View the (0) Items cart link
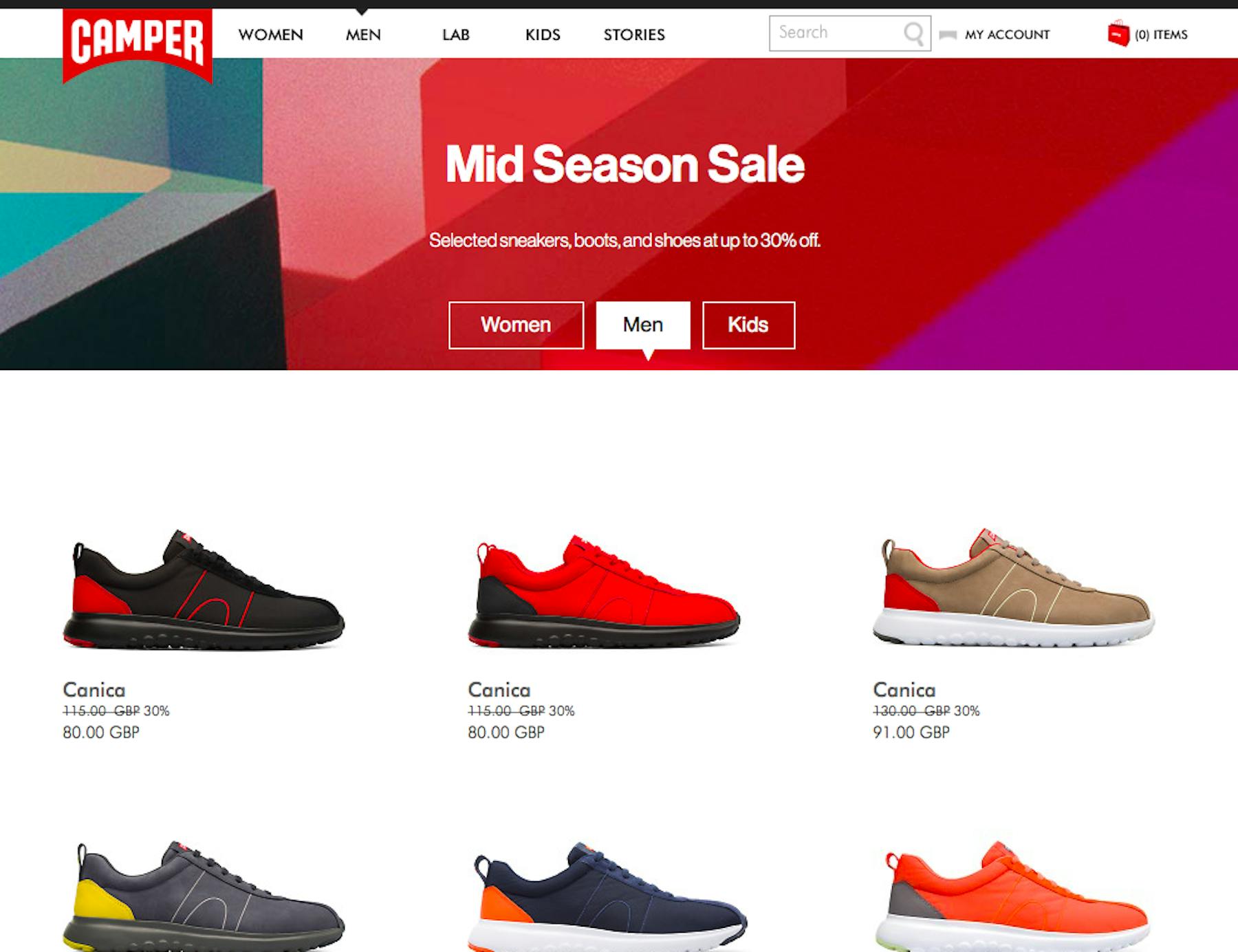This screenshot has width=1238, height=952. coord(1161,34)
